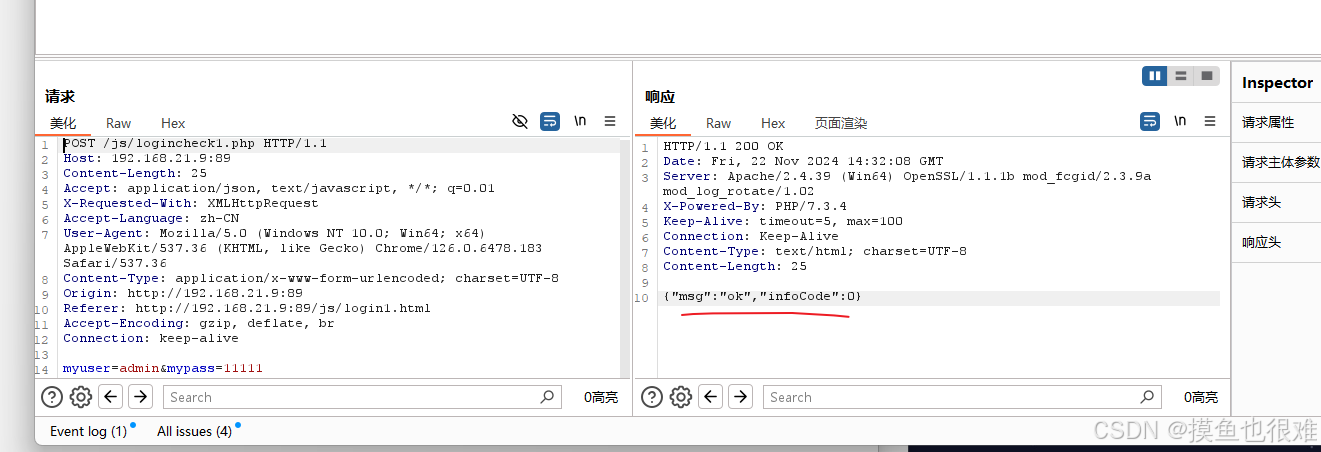Go to previous match in request search
This screenshot has width=1321, height=452.
(111, 397)
